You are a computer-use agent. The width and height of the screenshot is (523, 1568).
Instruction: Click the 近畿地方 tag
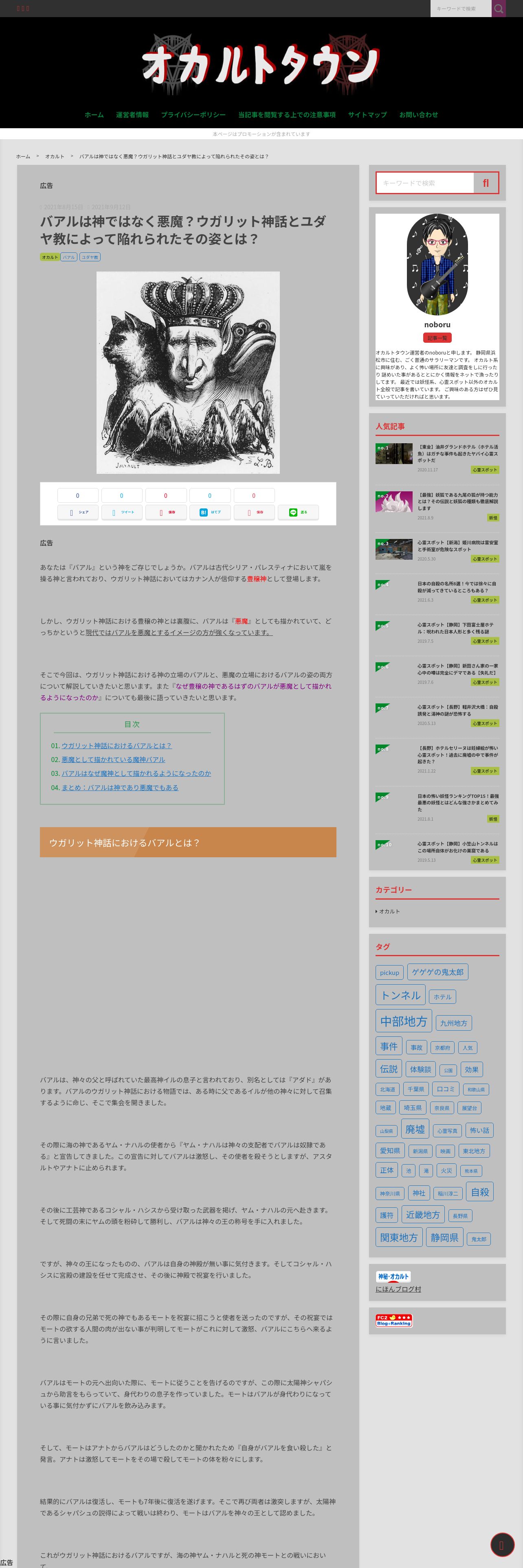[423, 1215]
